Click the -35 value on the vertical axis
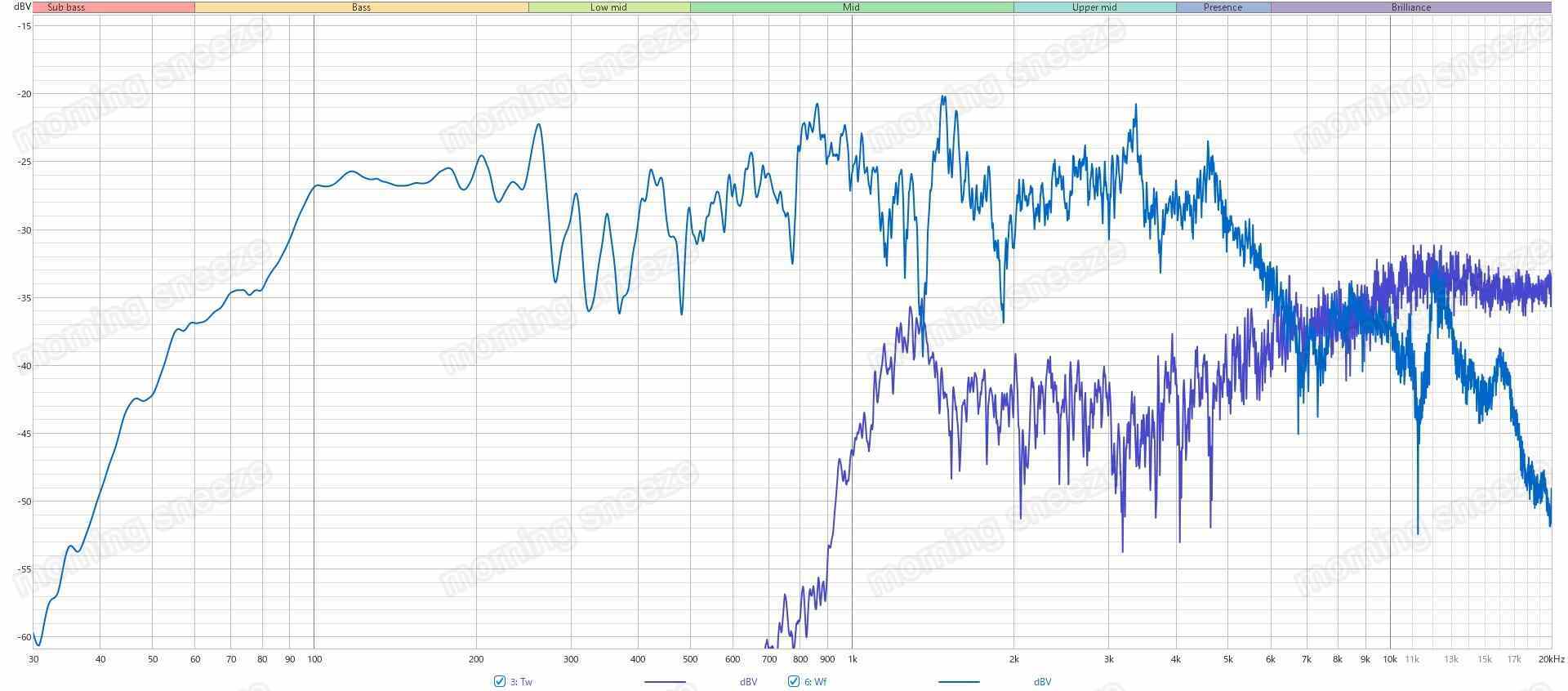 [24, 298]
